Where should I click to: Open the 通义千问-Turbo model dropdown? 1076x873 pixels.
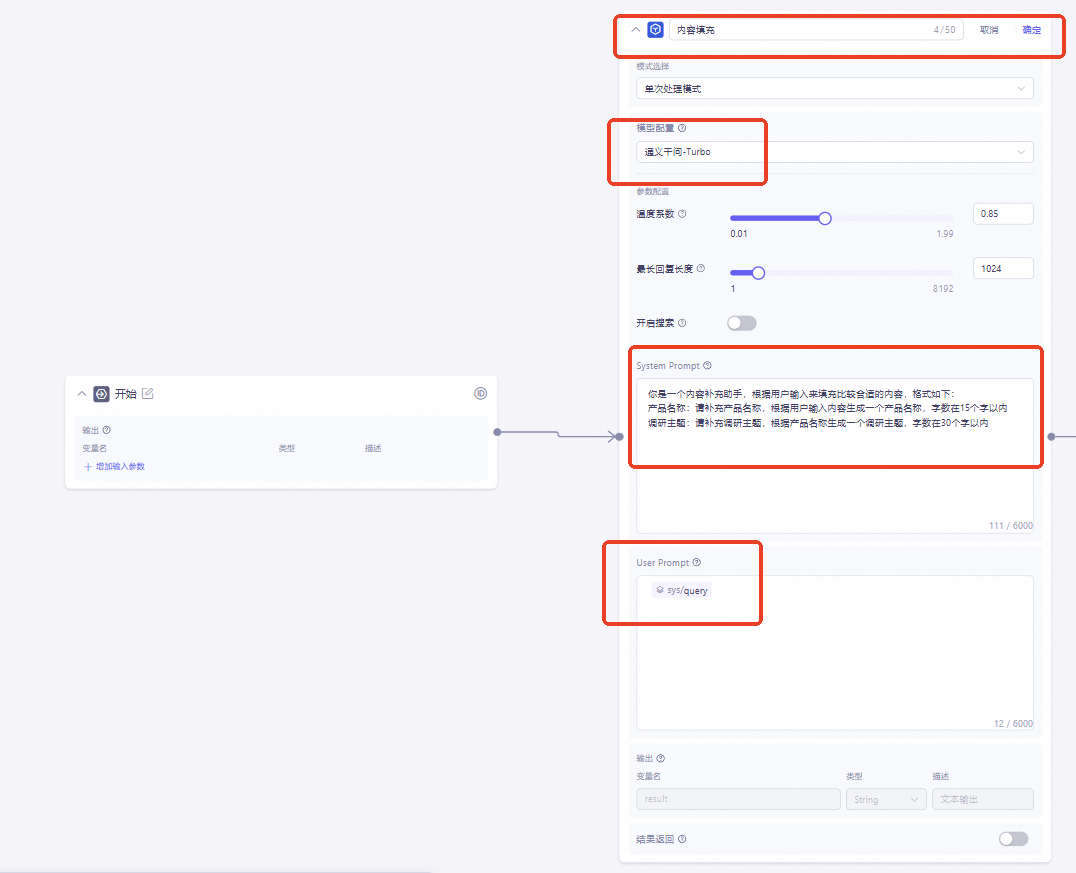(834, 152)
